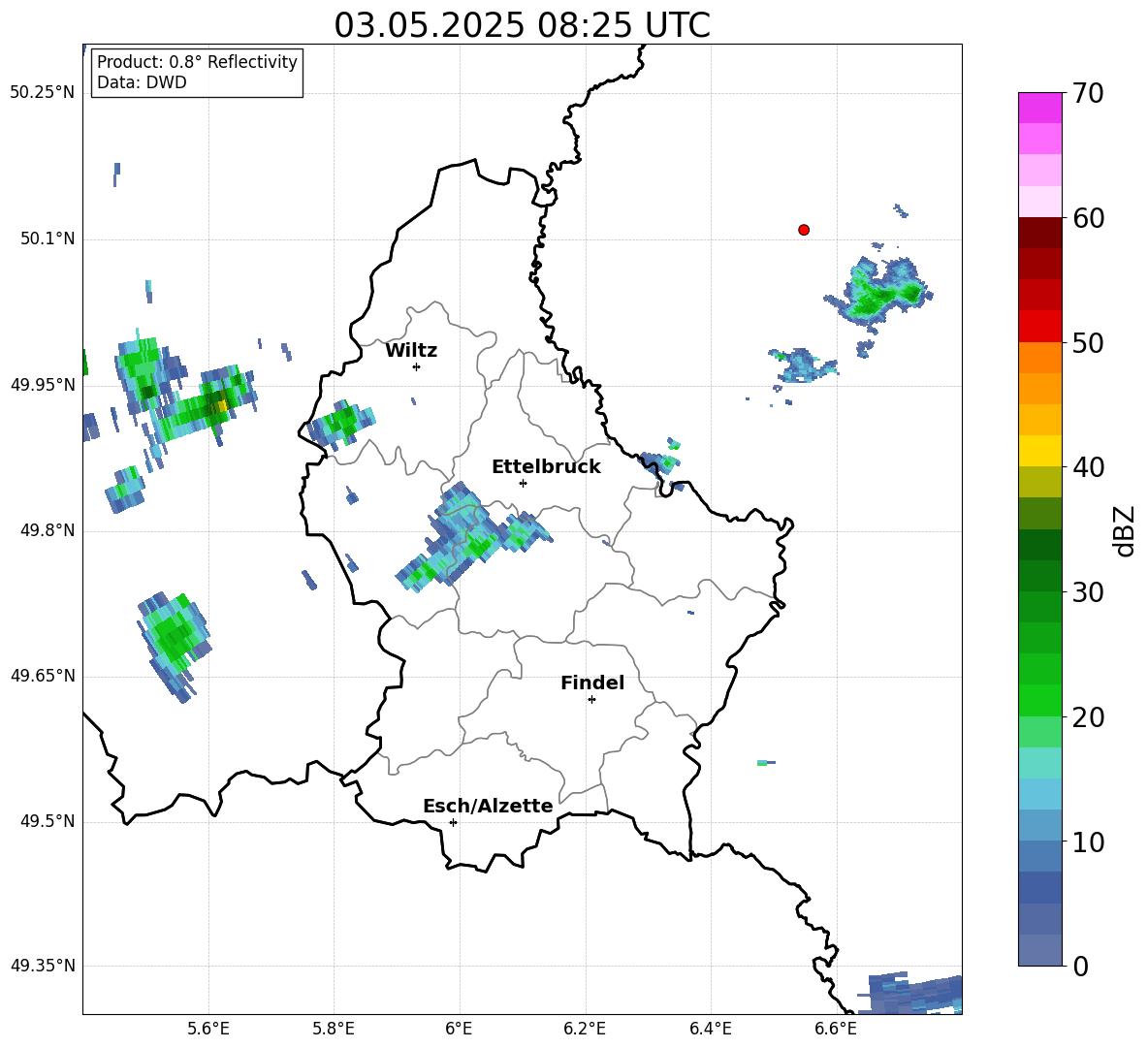Click the Esch/Alzette station cross marker

(453, 822)
